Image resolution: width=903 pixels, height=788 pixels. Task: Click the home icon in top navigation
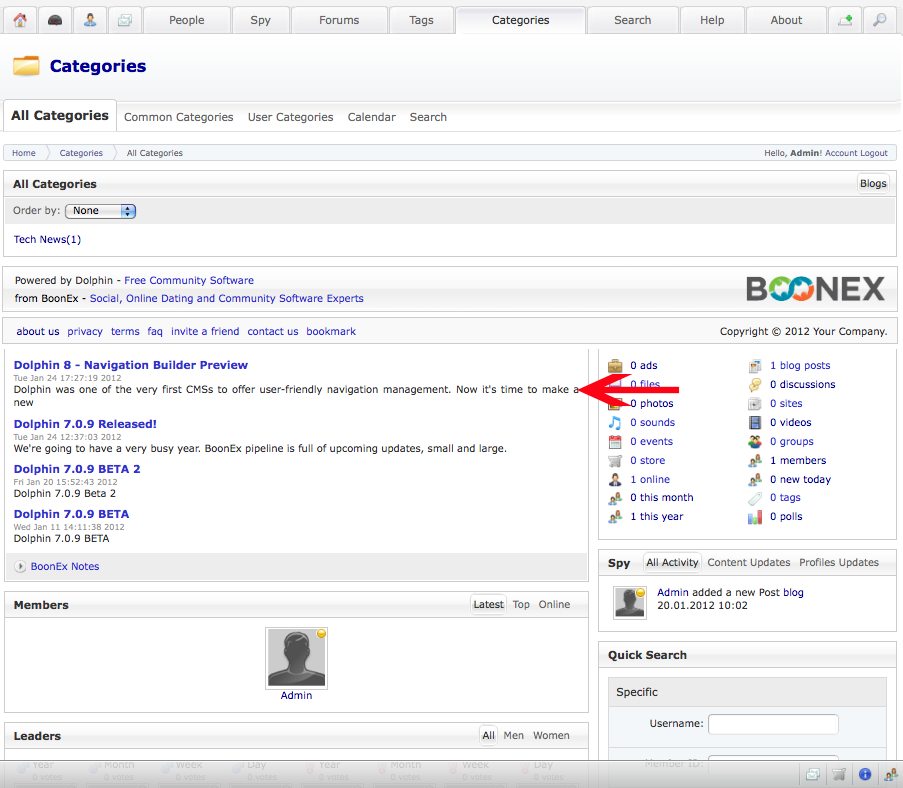pos(20,20)
